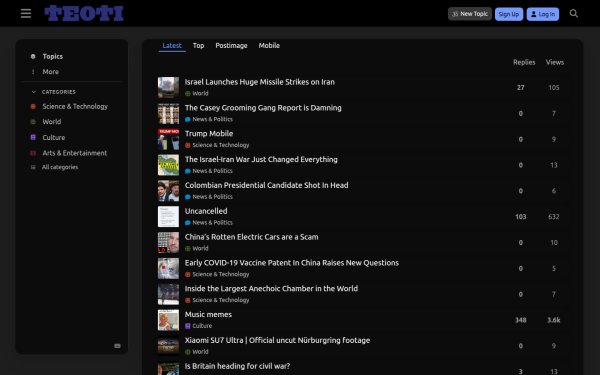Open the Mobile tab
This screenshot has width=600, height=375.
click(269, 46)
